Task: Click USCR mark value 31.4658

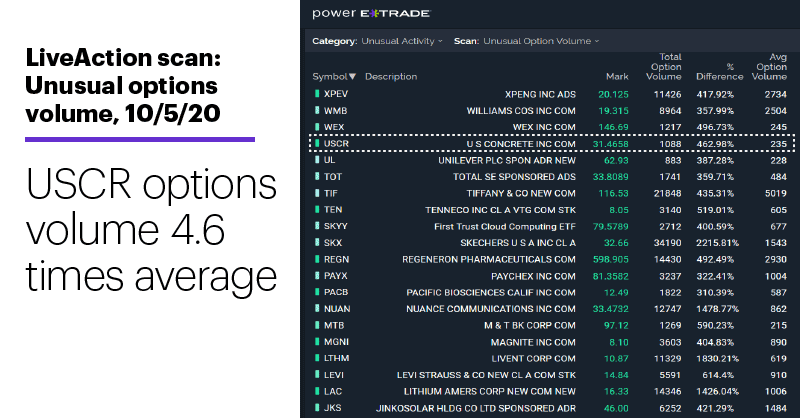Action: pos(611,144)
